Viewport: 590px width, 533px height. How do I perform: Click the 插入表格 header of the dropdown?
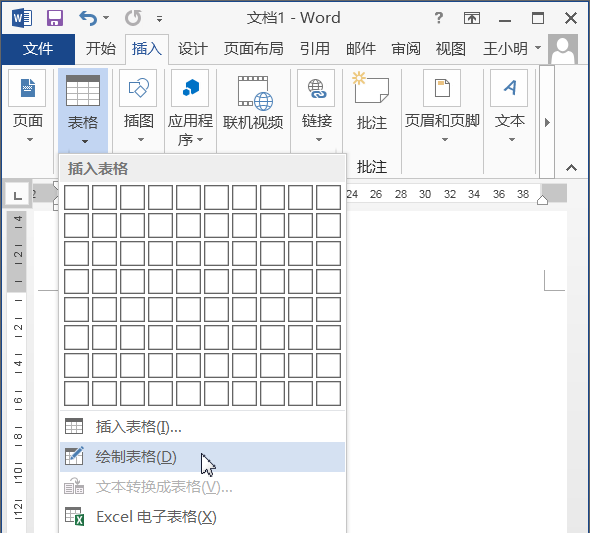(202, 169)
